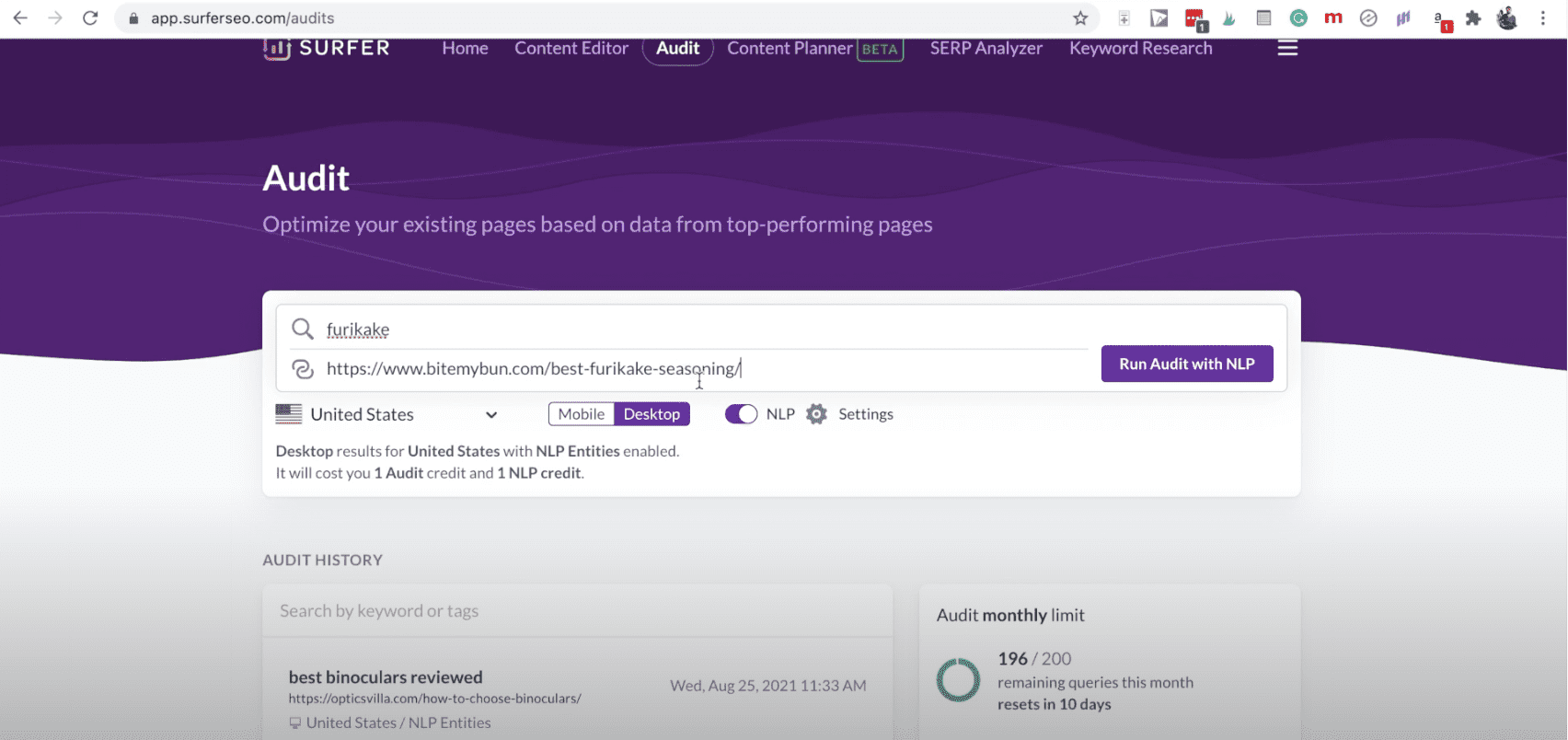1568x740 pixels.
Task: Click the green leaf extension icon
Action: (1228, 17)
